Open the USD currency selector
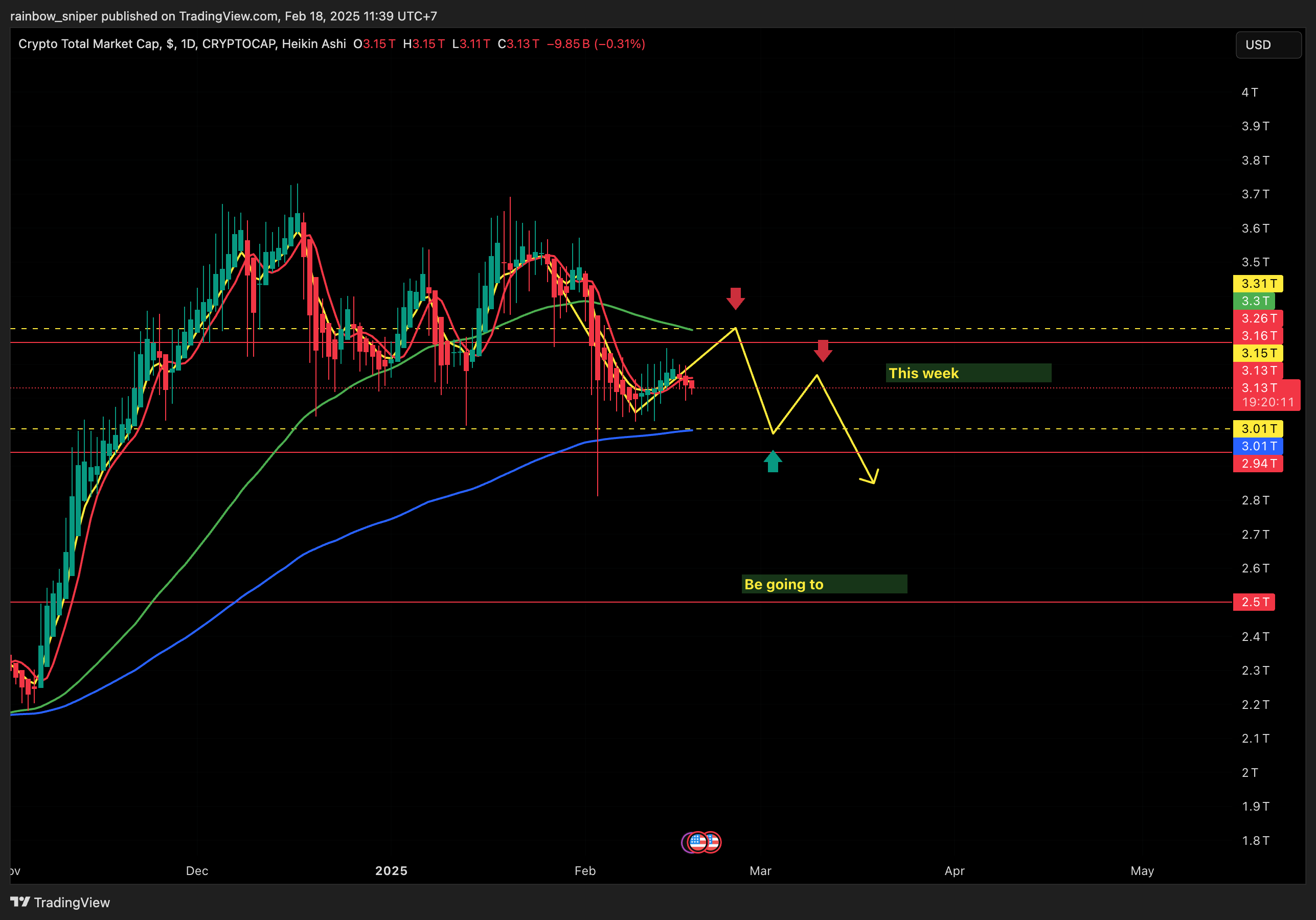The width and height of the screenshot is (1316, 920). pyautogui.click(x=1268, y=44)
